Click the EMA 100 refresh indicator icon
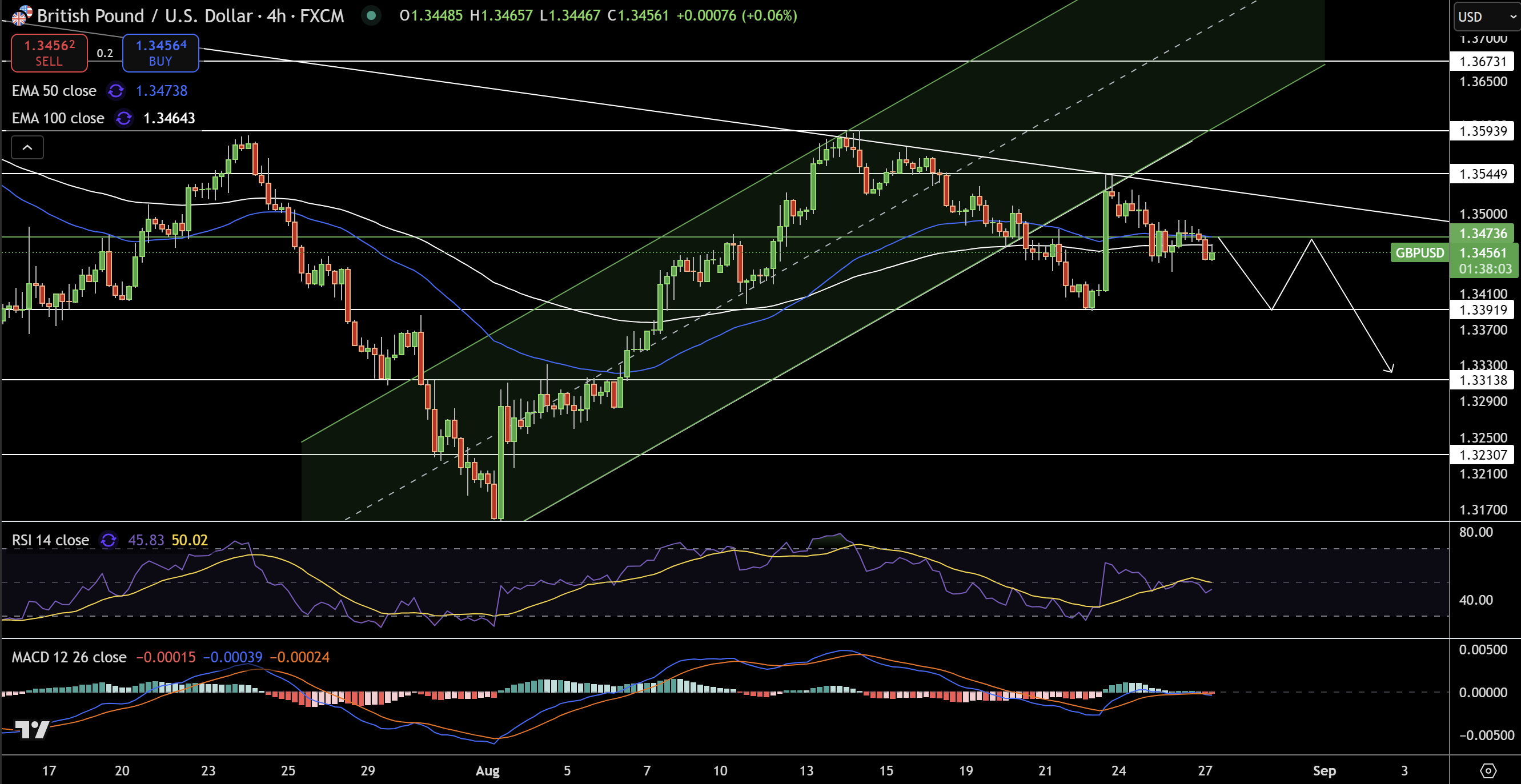This screenshot has width=1521, height=784. [x=123, y=119]
